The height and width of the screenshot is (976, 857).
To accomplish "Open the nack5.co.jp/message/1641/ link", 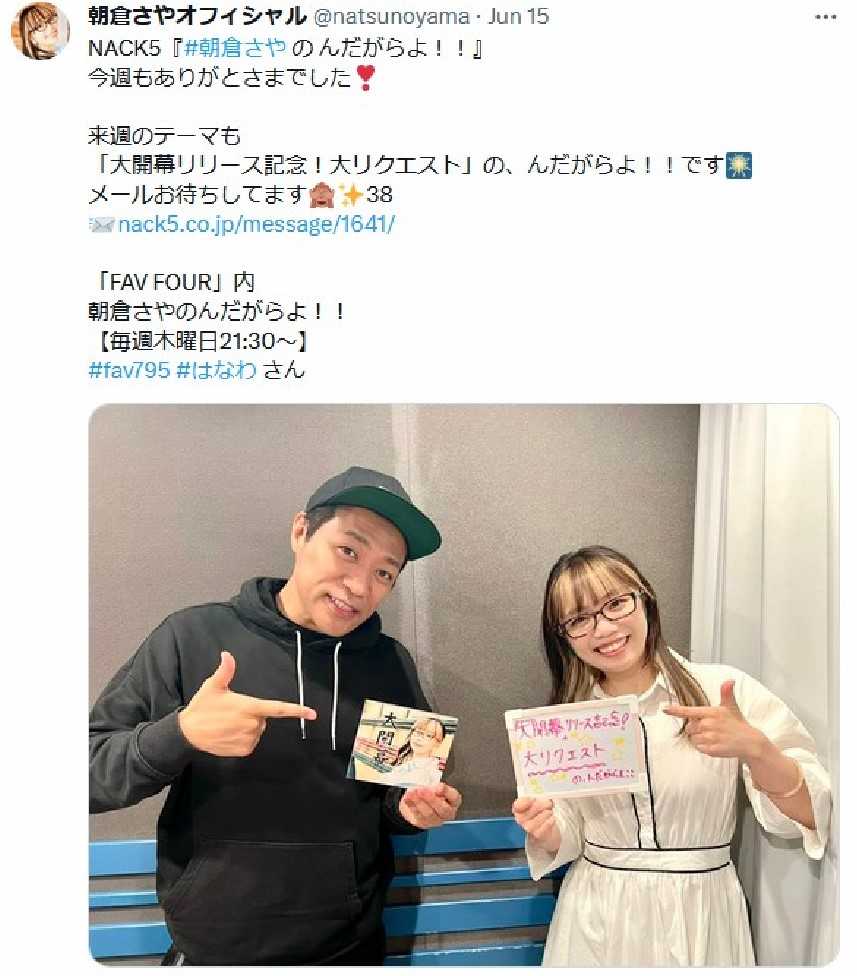I will [256, 224].
